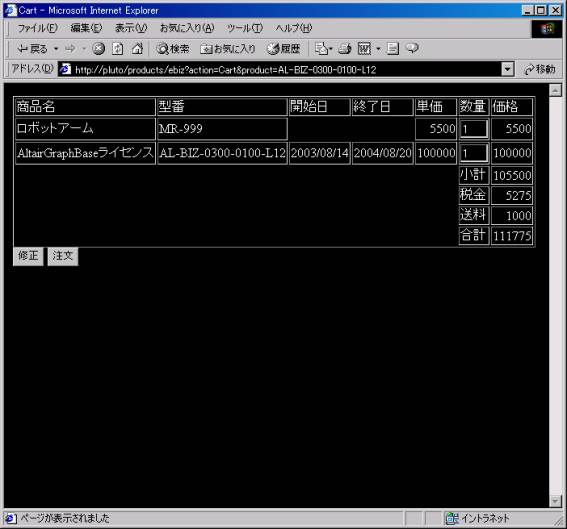Screen dimensions: 567x529
Task: Click the Refresh page icon
Action: pos(118,48)
